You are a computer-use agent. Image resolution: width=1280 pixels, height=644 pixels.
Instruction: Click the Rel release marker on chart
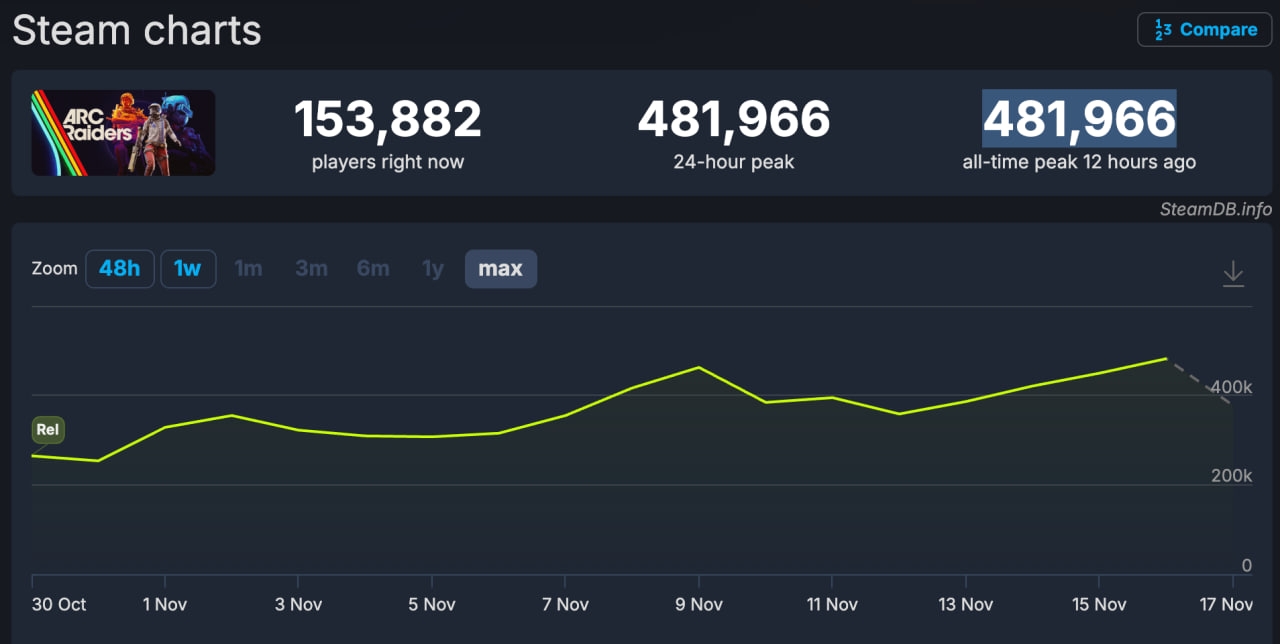[x=48, y=430]
